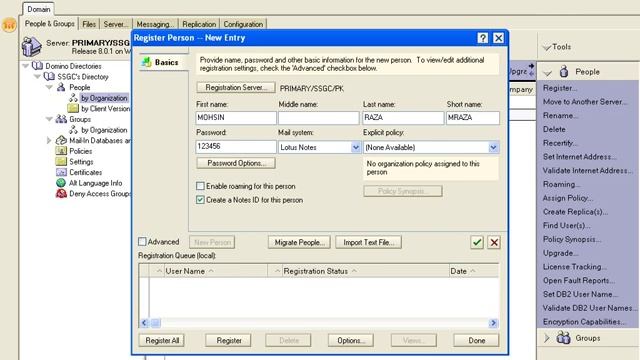Switch to the Server tab
This screenshot has width=640, height=360.
(116, 24)
